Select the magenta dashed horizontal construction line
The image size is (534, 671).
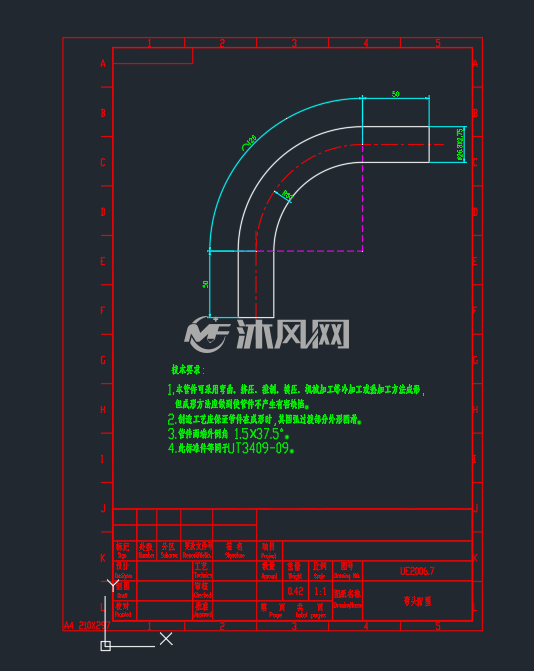pyautogui.click(x=309, y=251)
